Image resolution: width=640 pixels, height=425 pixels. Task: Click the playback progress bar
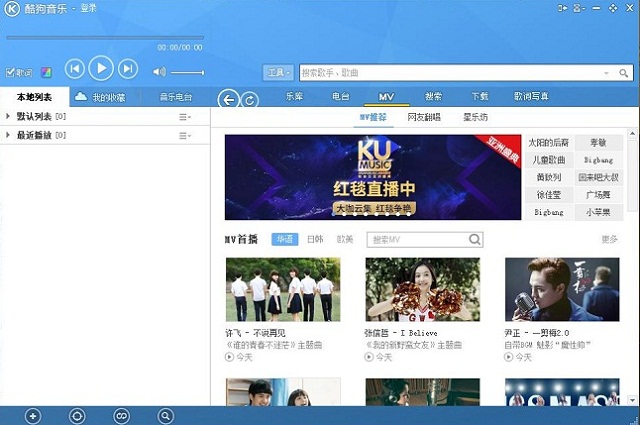click(x=105, y=38)
